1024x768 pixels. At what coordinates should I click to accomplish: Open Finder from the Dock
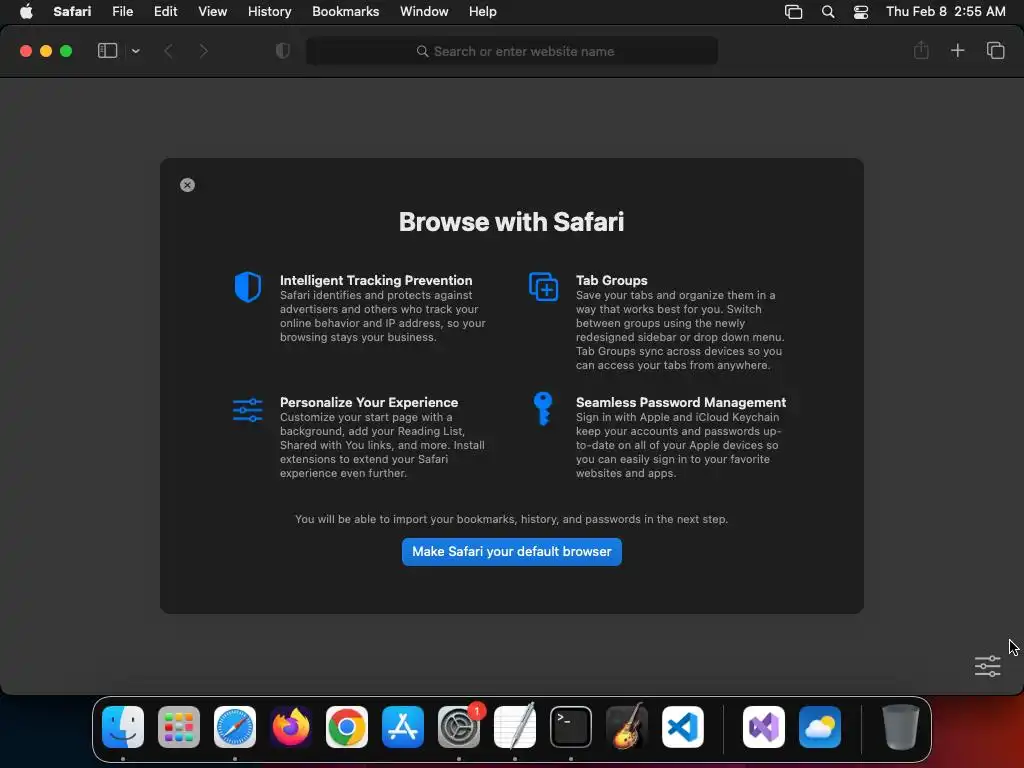(x=123, y=727)
